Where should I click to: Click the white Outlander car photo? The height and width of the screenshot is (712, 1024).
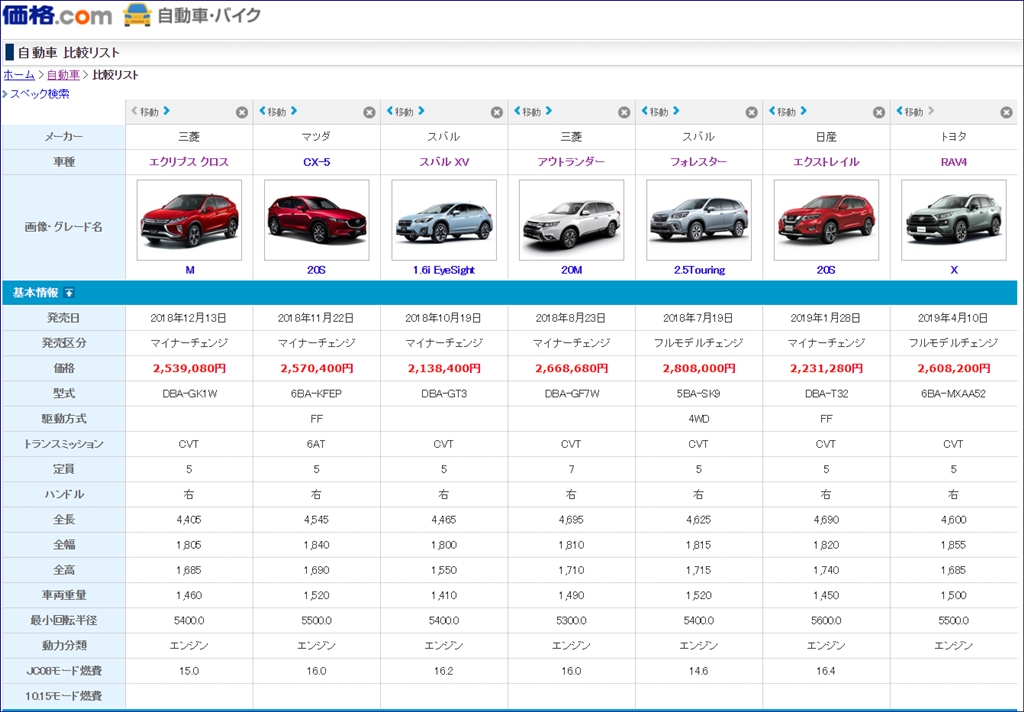tap(571, 220)
